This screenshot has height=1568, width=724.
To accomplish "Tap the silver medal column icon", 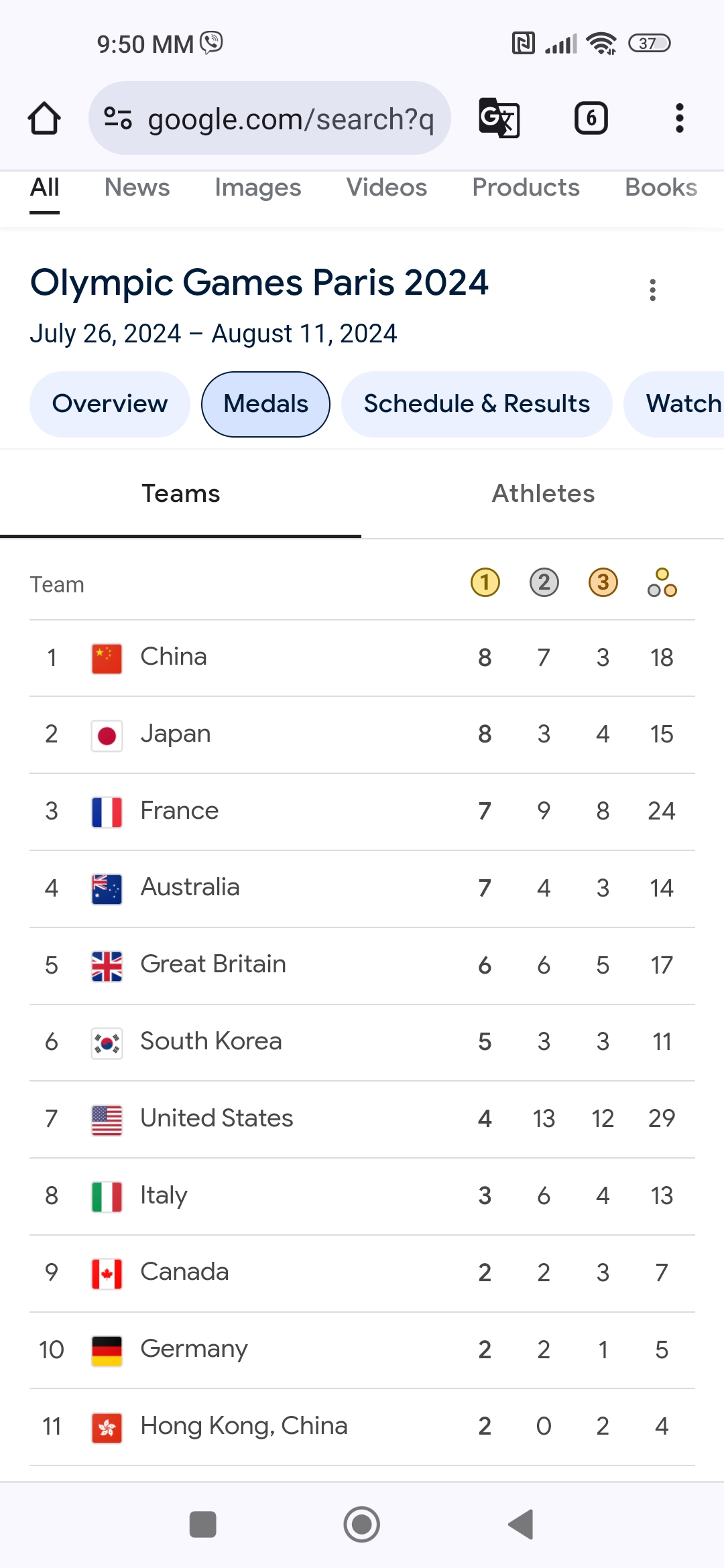I will (x=544, y=583).
